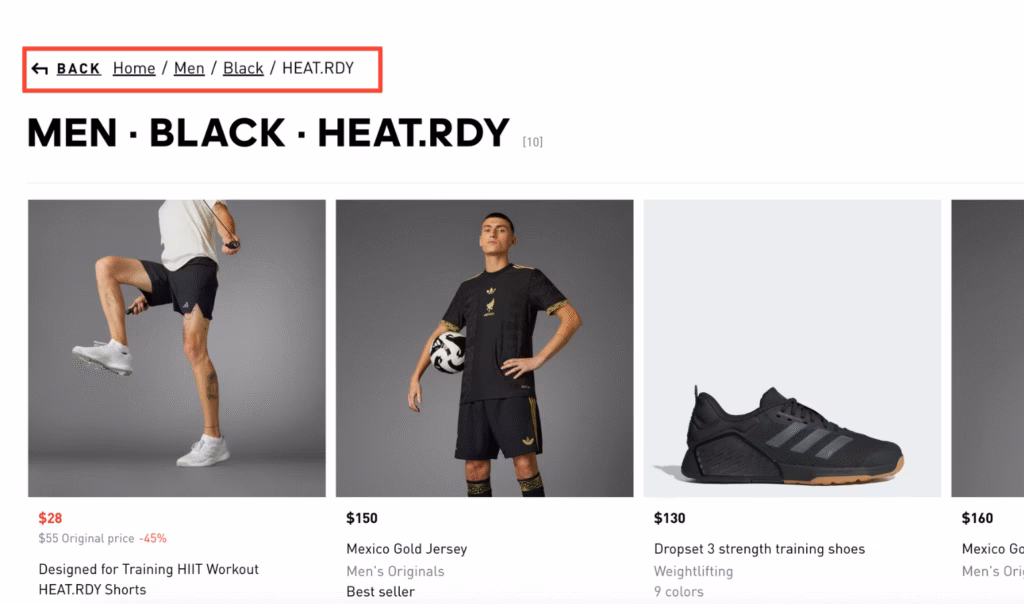
Task: Open the HIIT Workout shorts product image
Action: [177, 348]
